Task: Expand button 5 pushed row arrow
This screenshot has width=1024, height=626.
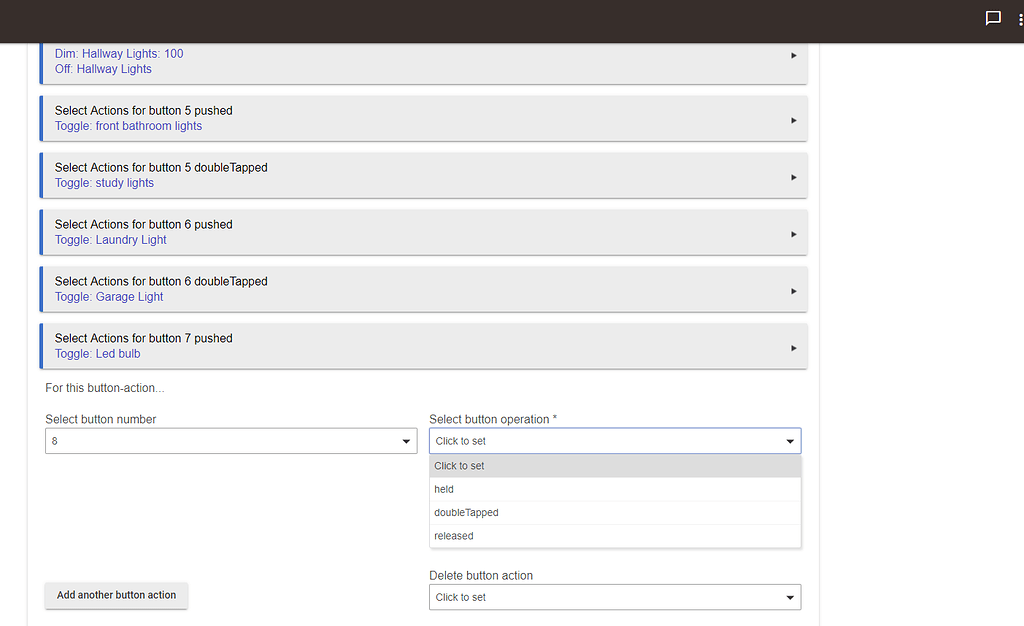Action: tap(793, 120)
